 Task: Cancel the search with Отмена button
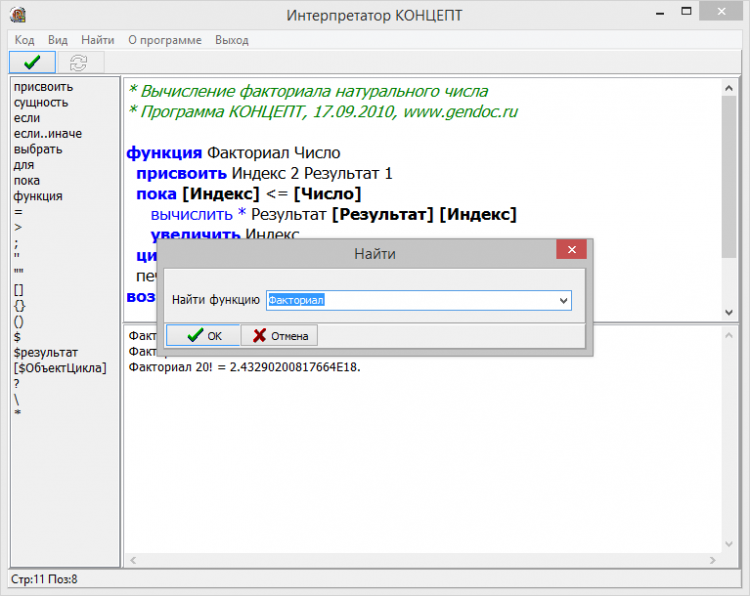point(279,335)
